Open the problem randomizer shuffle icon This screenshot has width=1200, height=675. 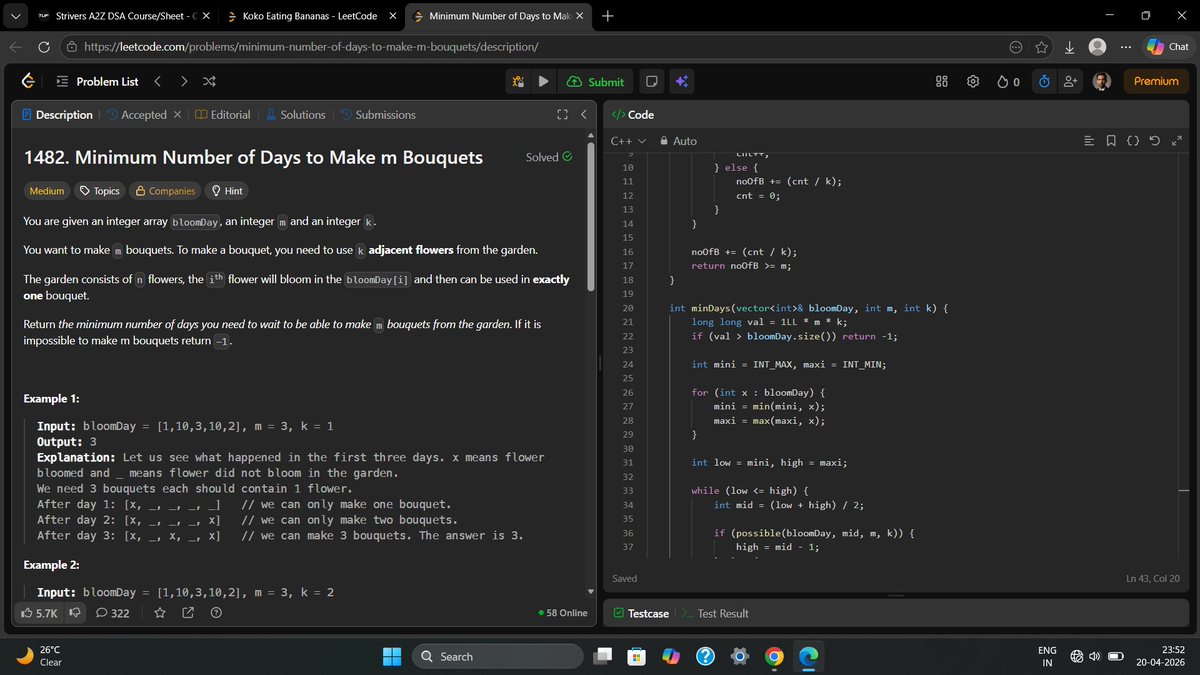click(x=209, y=81)
